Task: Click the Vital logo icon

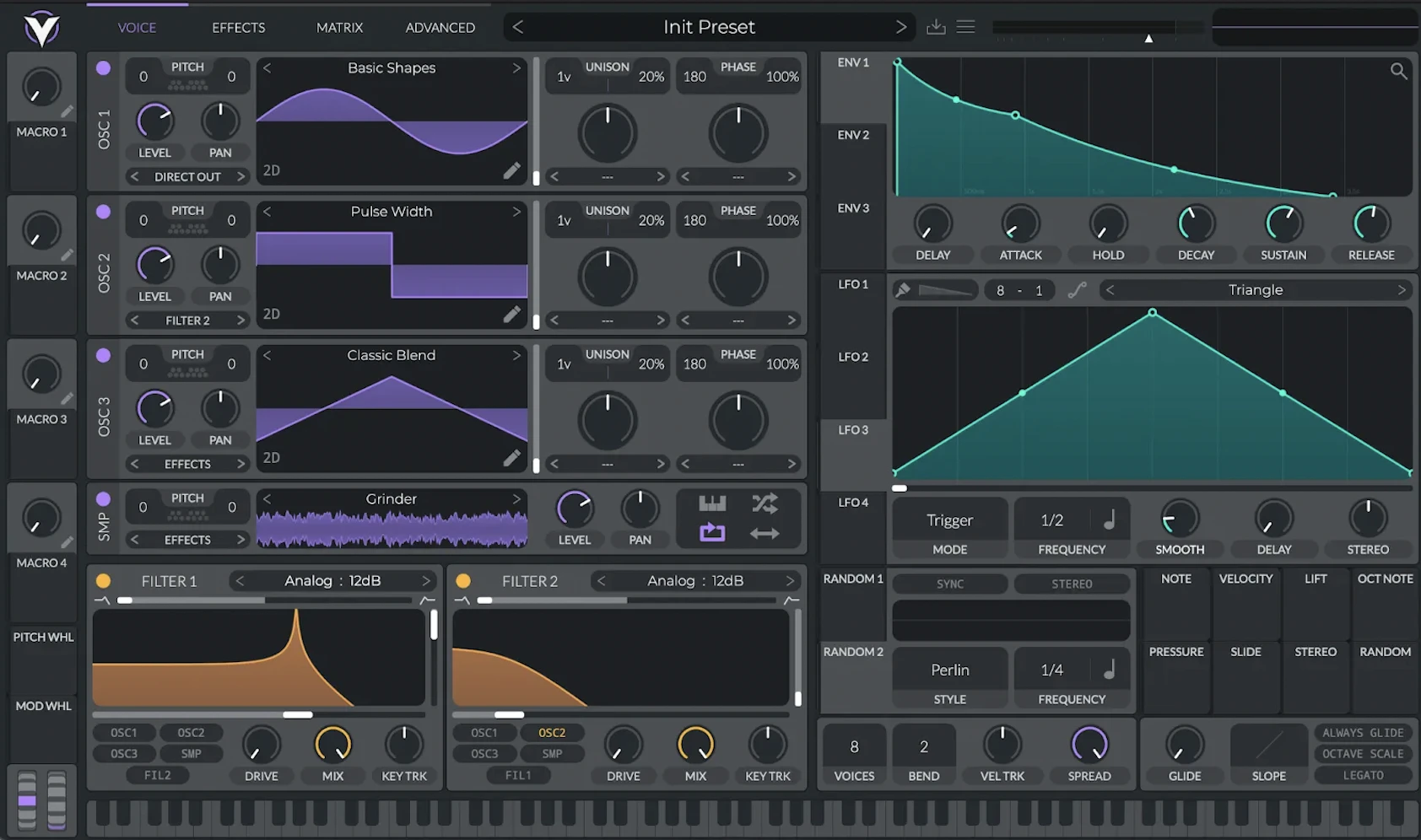Action: point(41,29)
